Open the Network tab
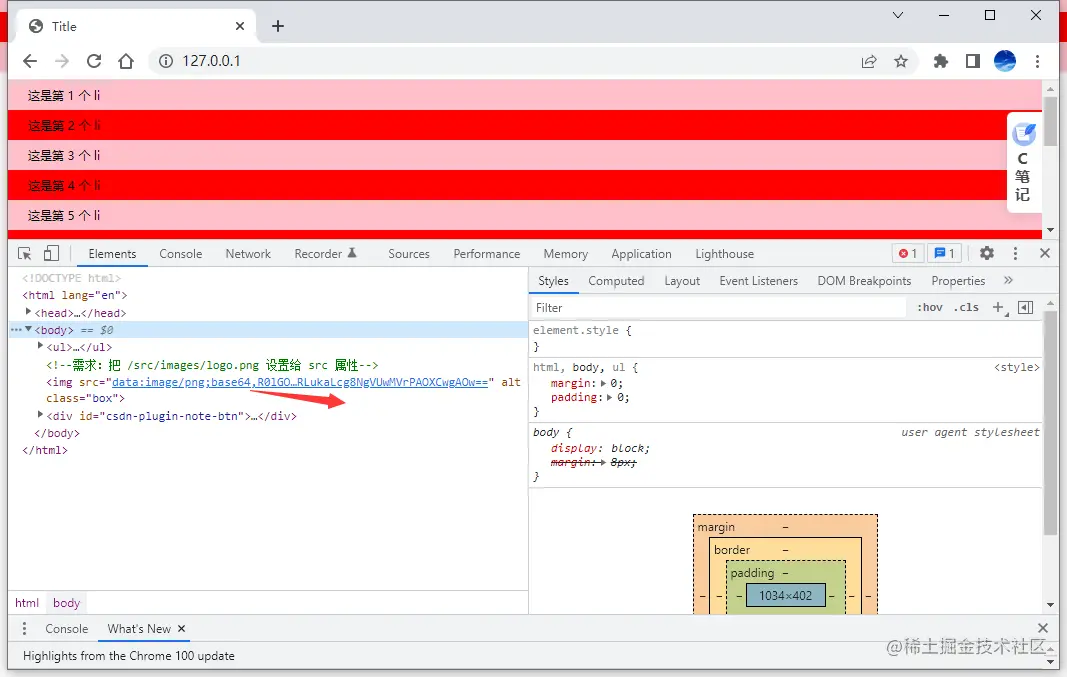Viewport: 1067px width, 677px height. (x=248, y=254)
